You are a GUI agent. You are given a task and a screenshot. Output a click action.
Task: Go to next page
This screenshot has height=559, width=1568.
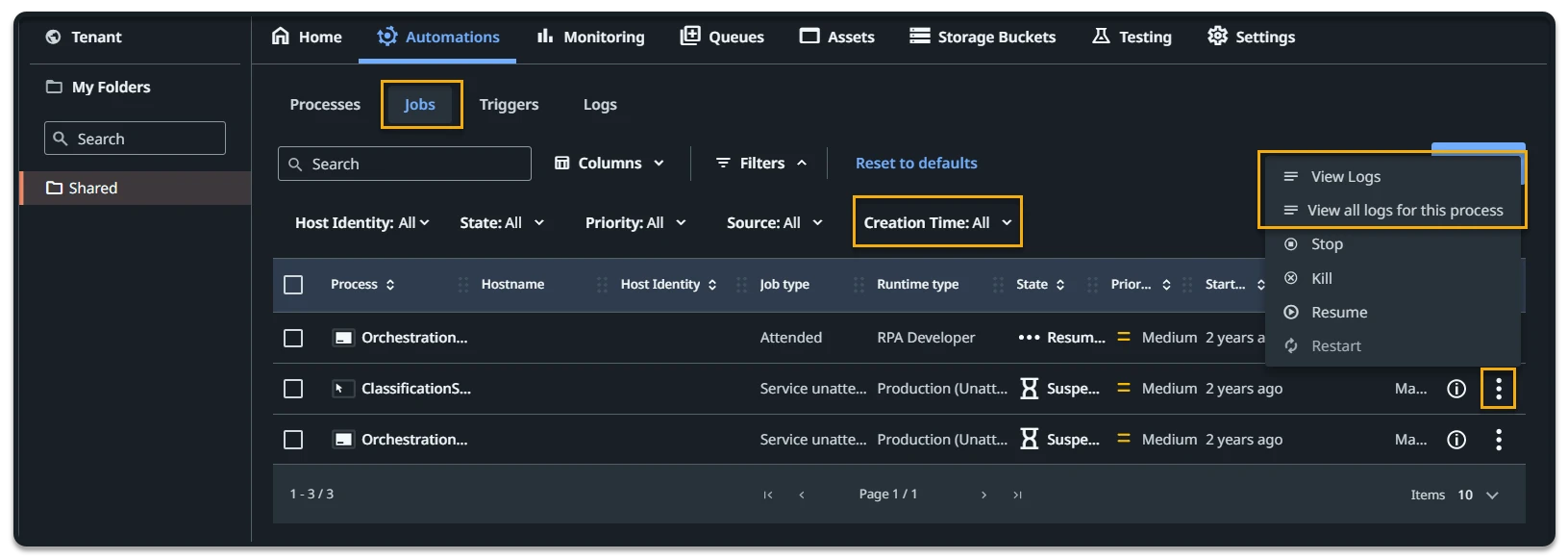(983, 495)
